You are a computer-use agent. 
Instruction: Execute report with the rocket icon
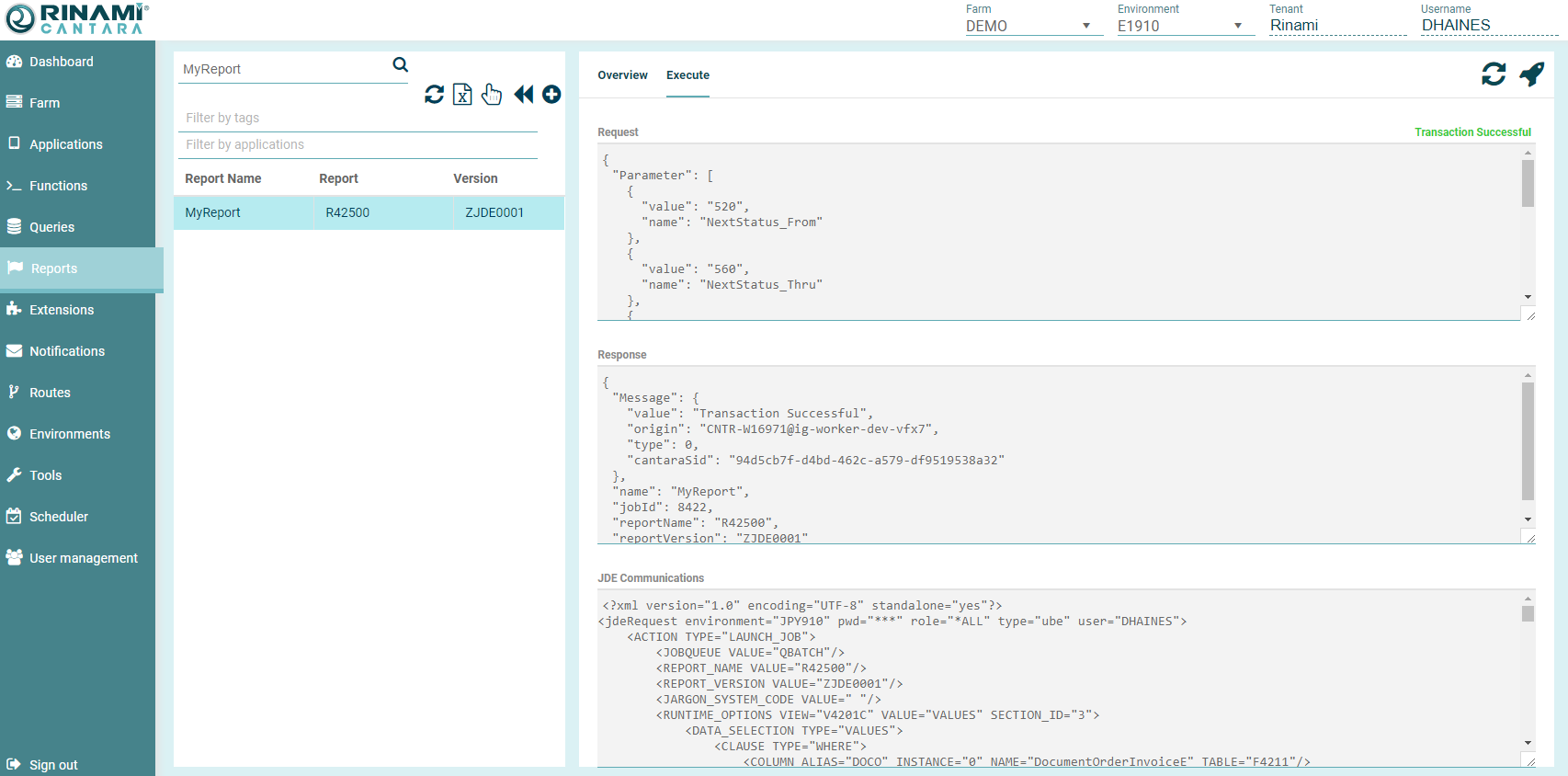coord(1531,74)
